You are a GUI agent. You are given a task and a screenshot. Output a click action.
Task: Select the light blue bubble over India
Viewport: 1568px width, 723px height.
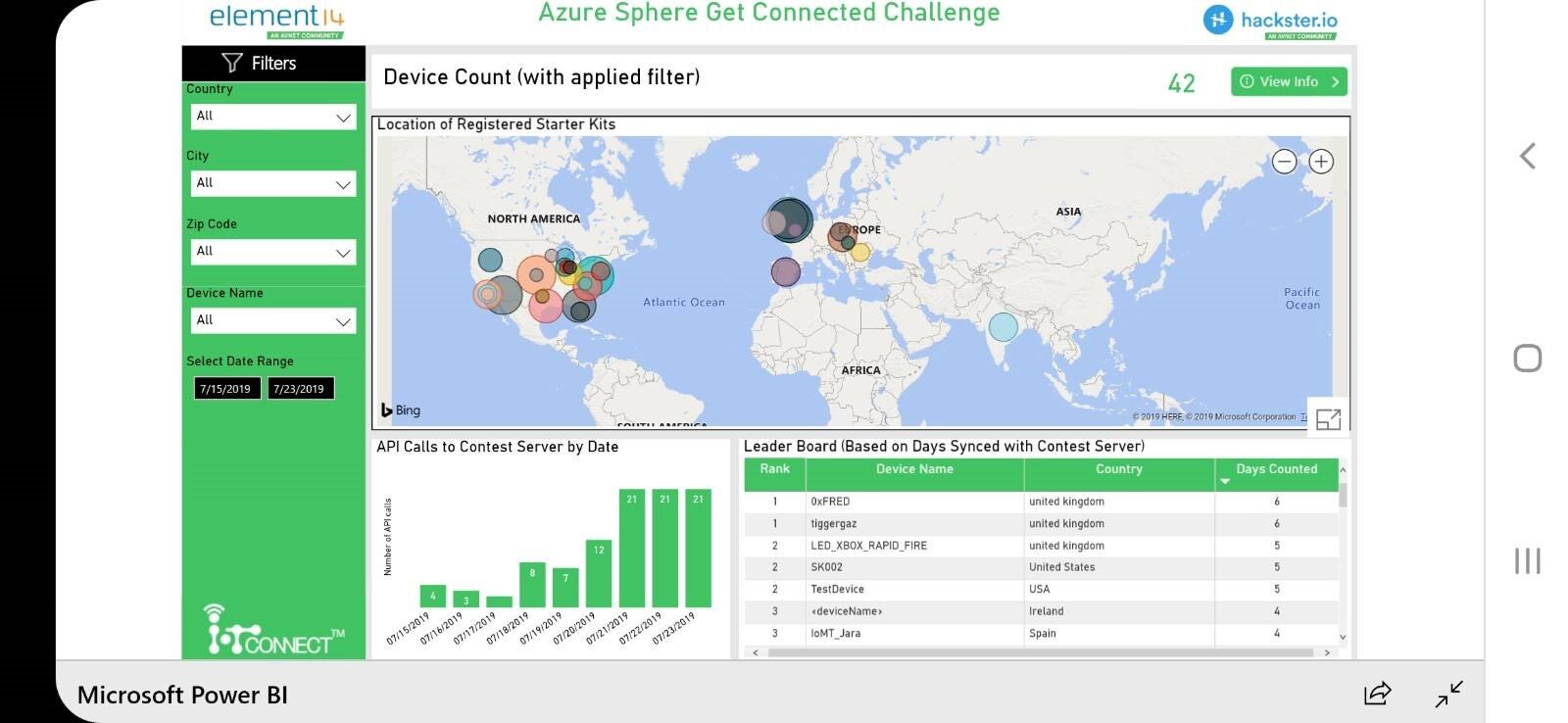(x=1003, y=326)
